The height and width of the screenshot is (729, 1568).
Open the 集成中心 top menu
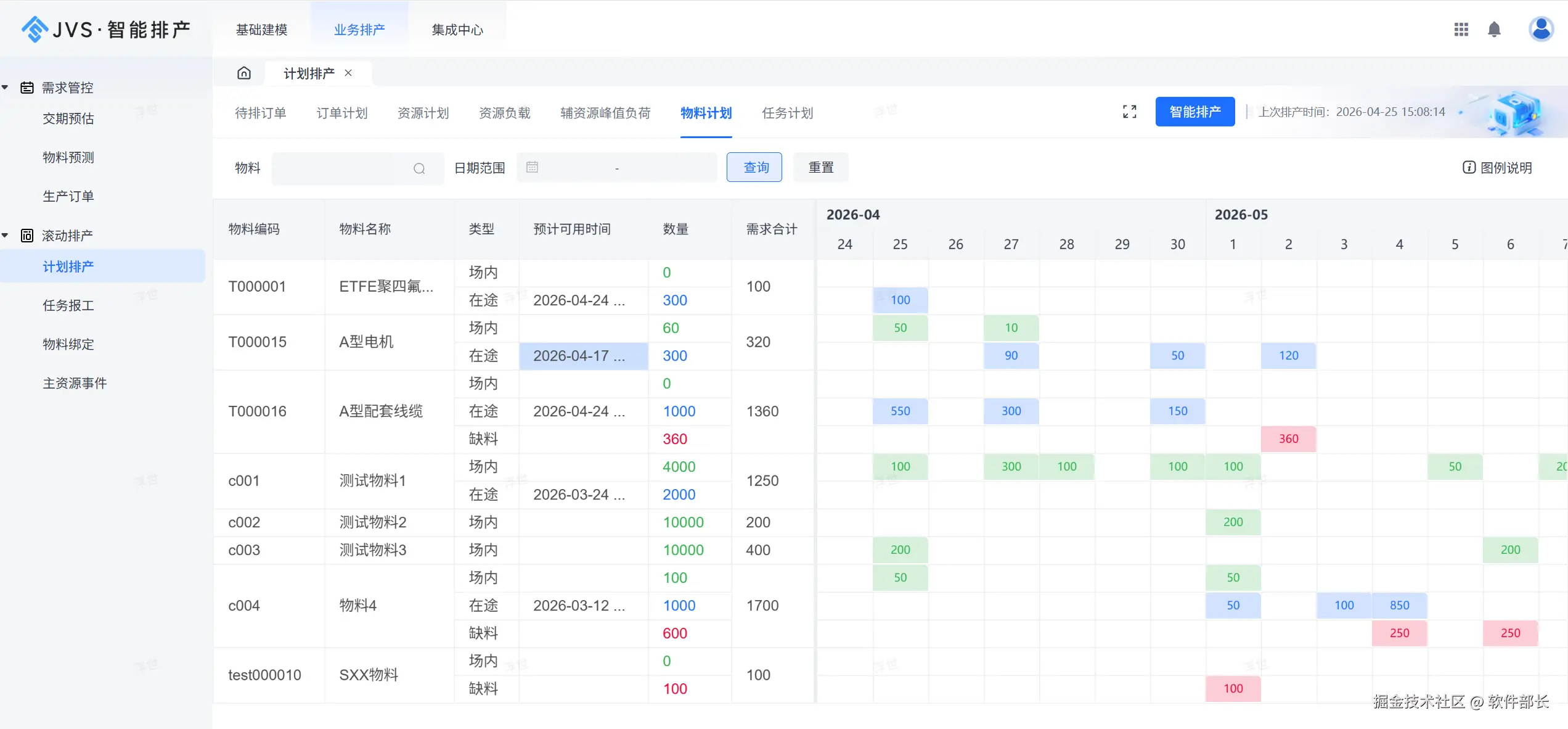click(457, 30)
